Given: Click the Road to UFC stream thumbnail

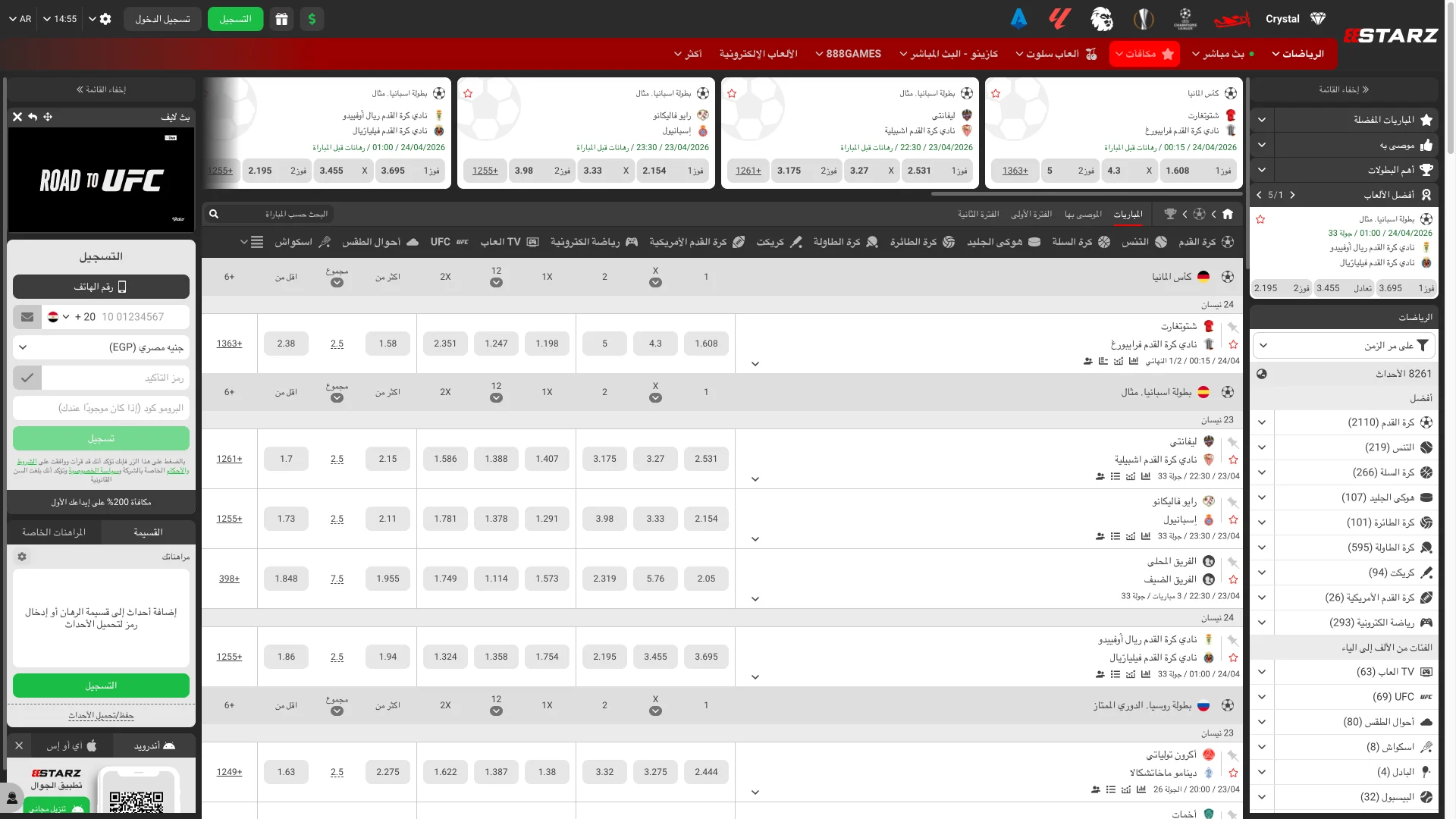Looking at the screenshot, I should (101, 179).
